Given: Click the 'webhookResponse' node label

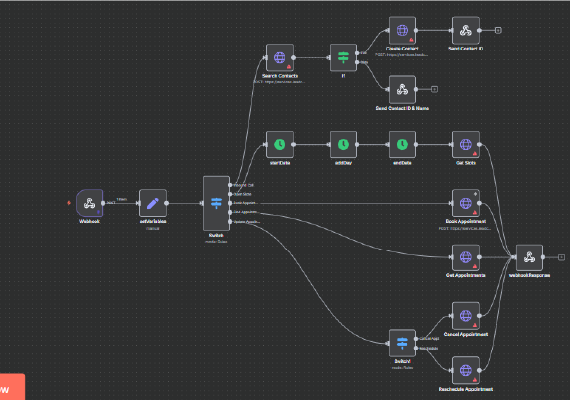Looking at the screenshot, I should (529, 275).
